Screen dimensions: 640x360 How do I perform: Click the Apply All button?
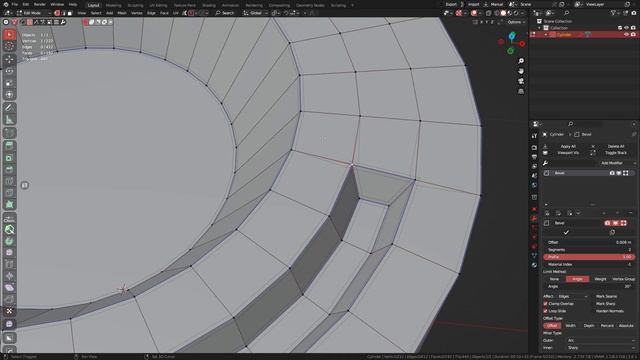[x=568, y=146]
